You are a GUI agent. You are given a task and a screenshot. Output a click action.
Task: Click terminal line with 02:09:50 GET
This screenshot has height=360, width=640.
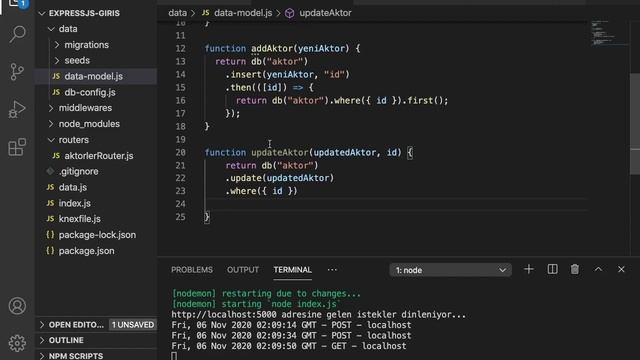[289, 346]
